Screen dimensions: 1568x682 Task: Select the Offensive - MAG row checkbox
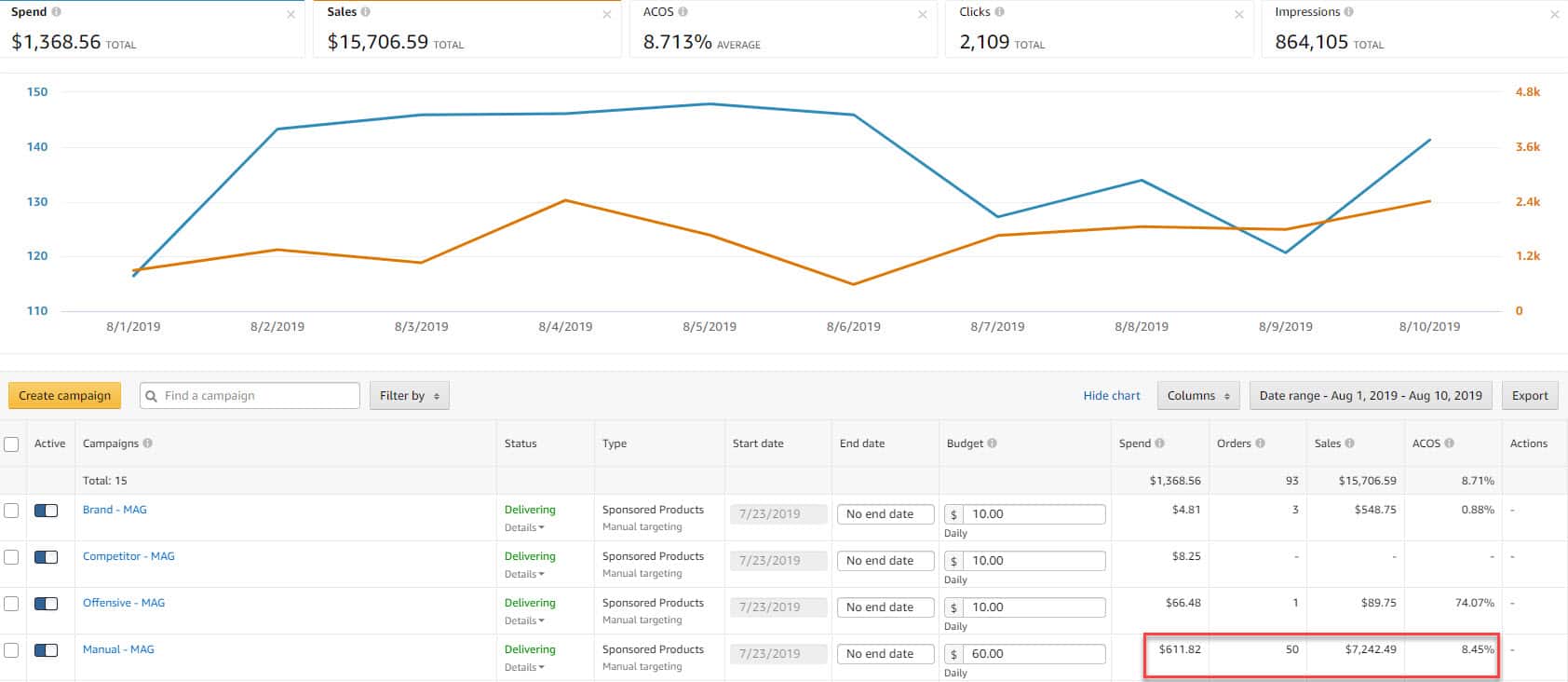[11, 604]
